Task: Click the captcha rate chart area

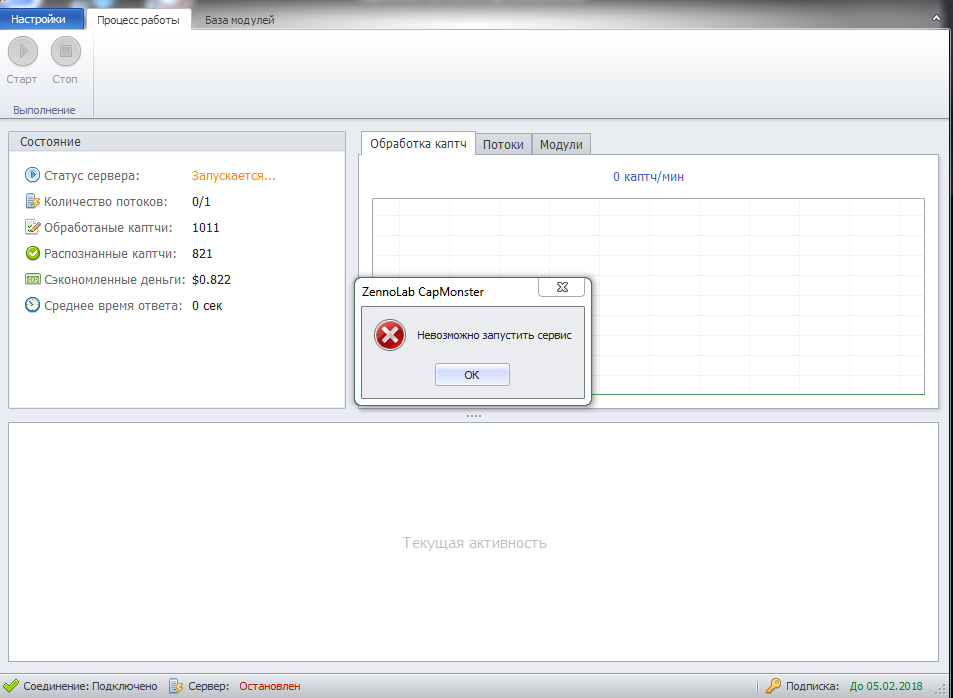Action: (649, 296)
